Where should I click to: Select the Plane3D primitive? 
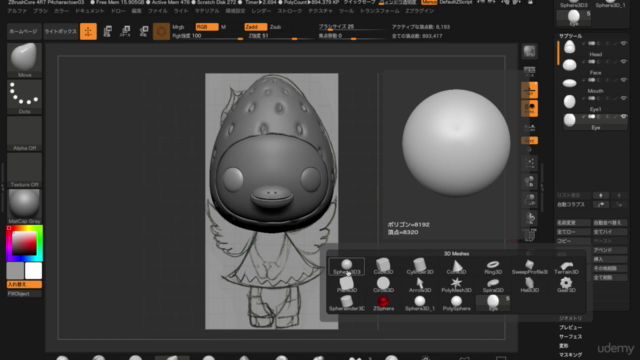(347, 285)
